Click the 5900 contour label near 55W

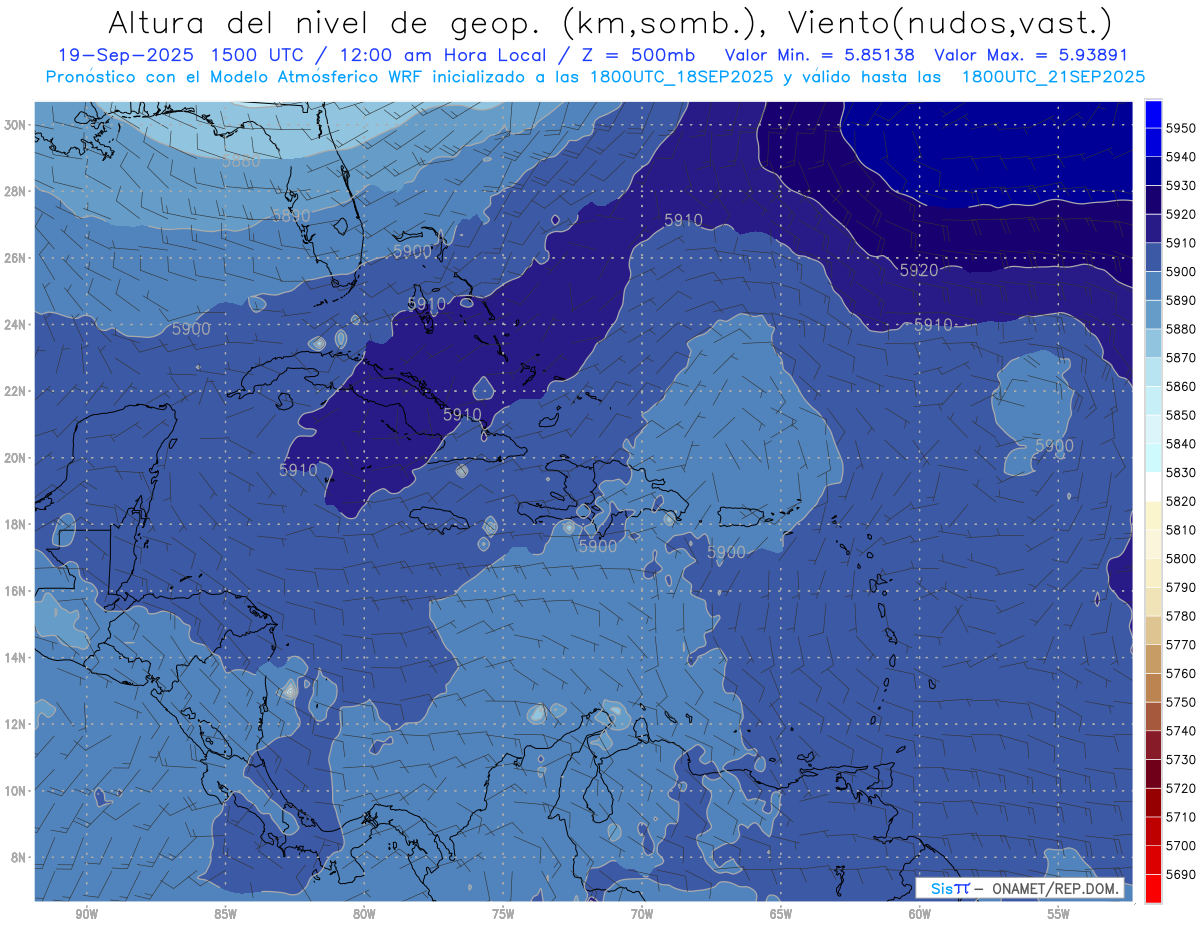[1054, 445]
